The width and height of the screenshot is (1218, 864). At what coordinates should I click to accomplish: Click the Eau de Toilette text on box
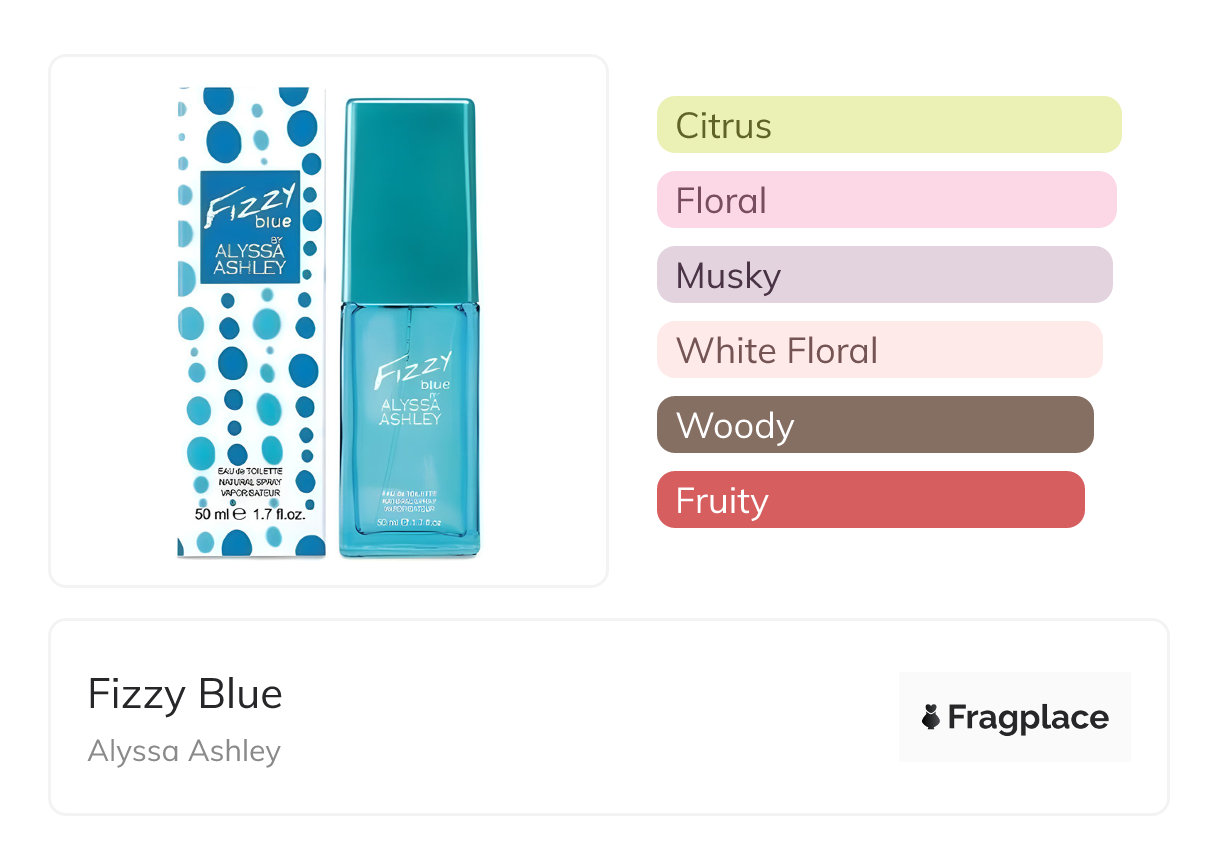[x=250, y=471]
